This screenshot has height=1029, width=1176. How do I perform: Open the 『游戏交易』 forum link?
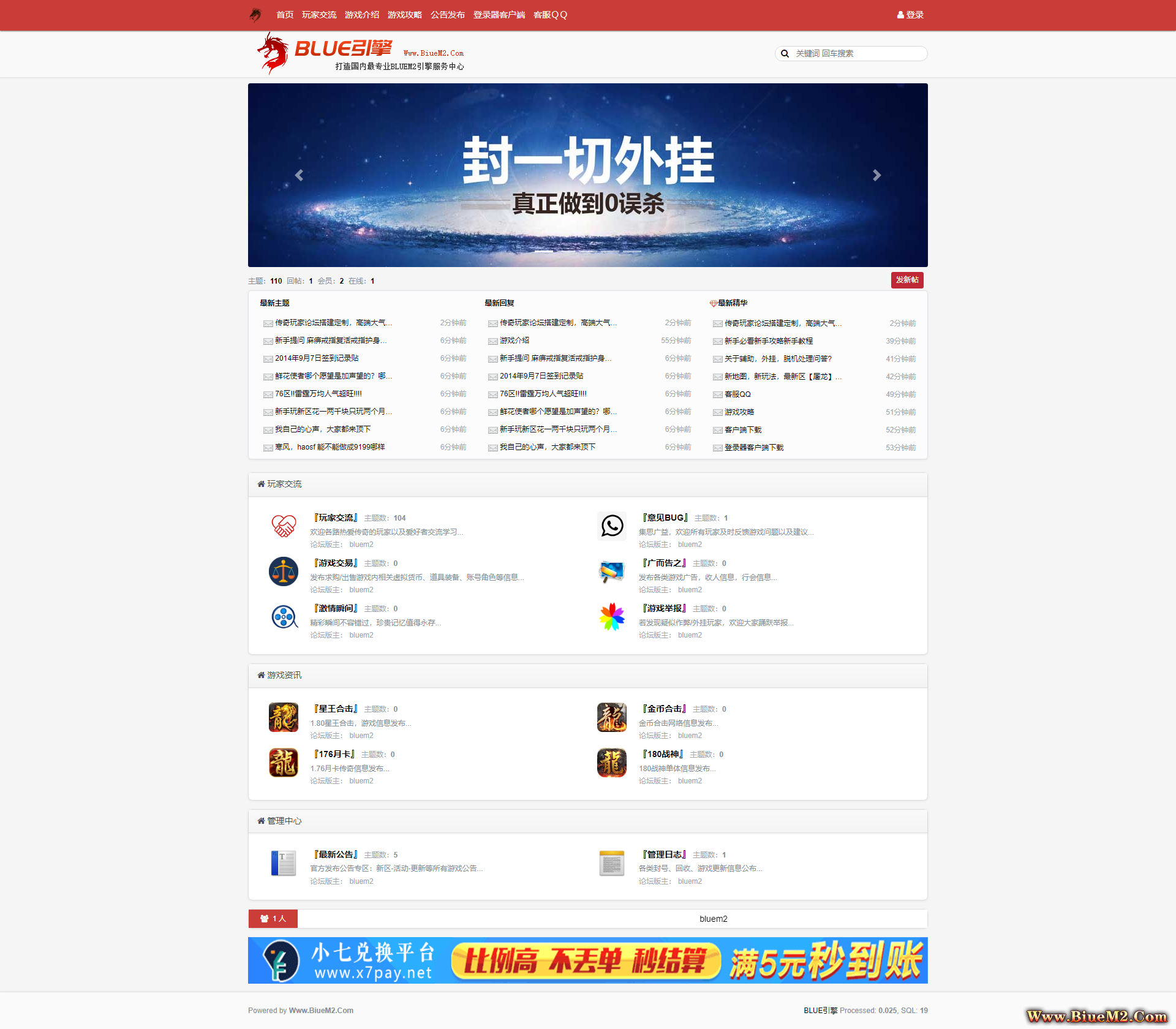coord(335,563)
